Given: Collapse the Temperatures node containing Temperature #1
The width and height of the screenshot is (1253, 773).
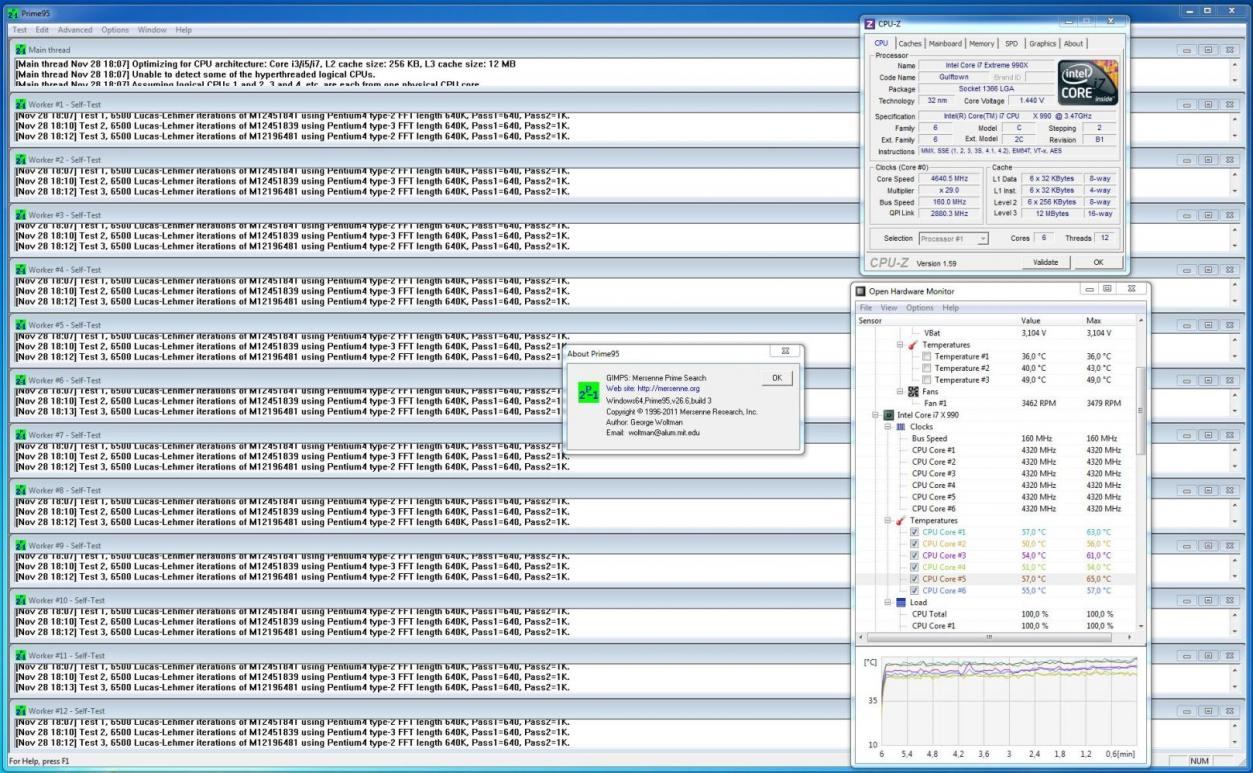Looking at the screenshot, I should 900,344.
